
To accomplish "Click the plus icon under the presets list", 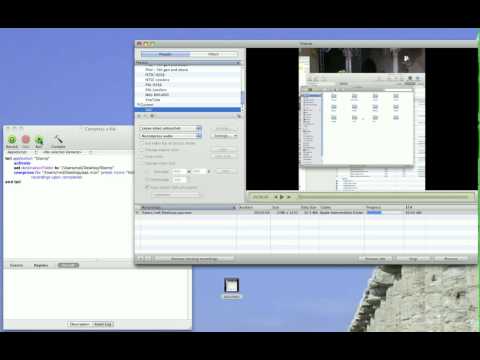I will coord(140,116).
